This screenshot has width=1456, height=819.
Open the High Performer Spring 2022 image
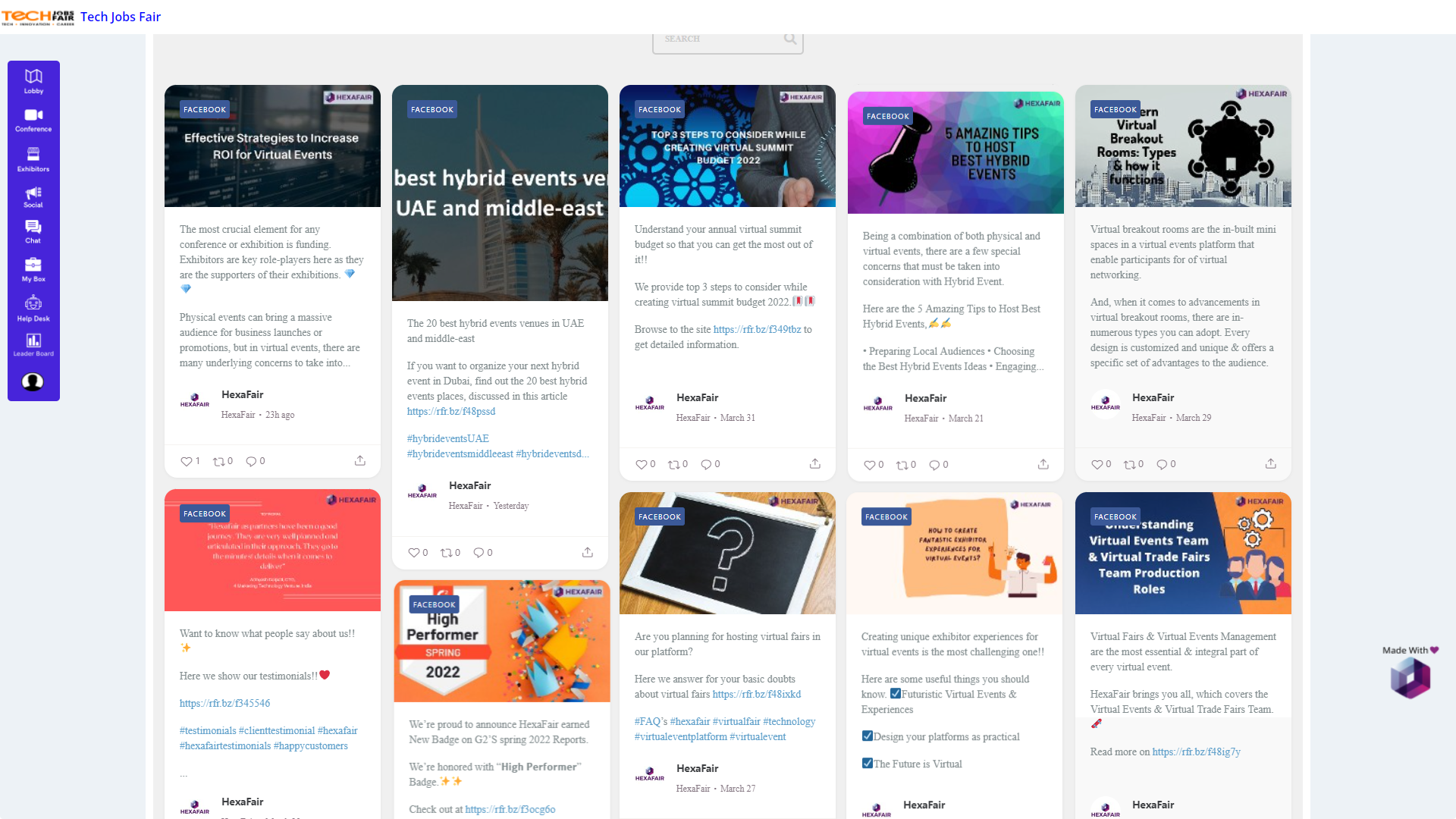[x=501, y=641]
